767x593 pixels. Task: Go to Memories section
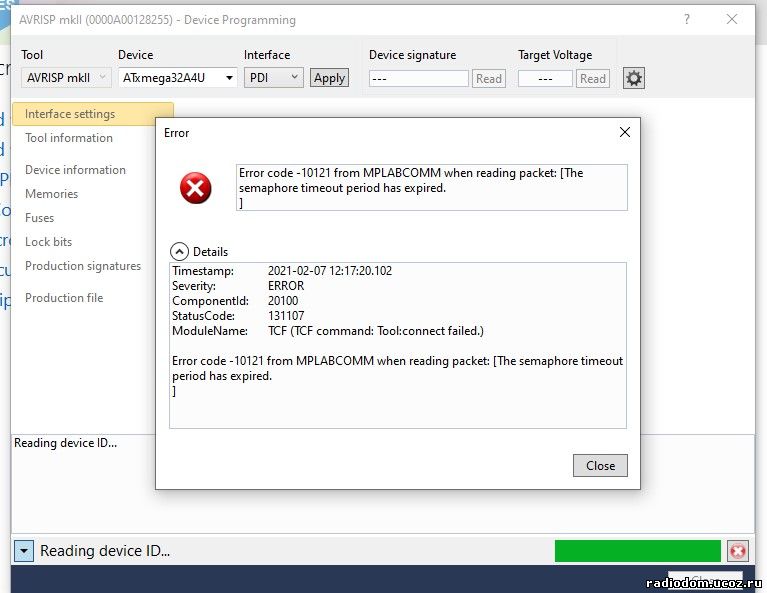click(51, 194)
